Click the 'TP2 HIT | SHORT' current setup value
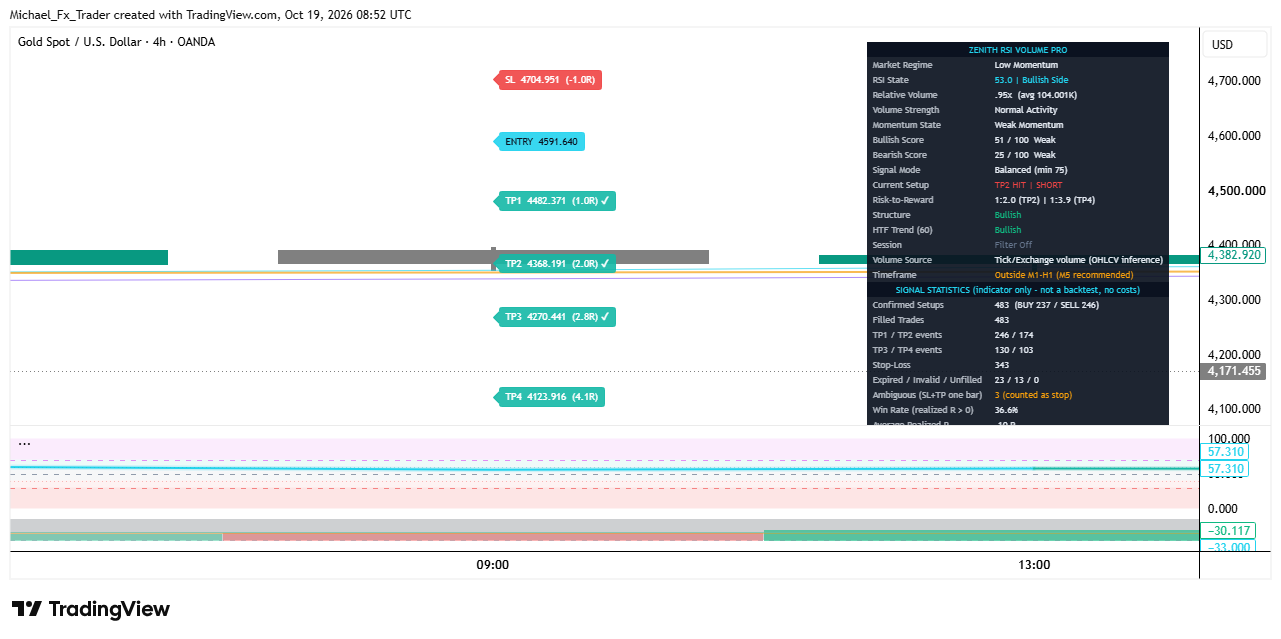This screenshot has height=639, width=1281. (x=1028, y=185)
